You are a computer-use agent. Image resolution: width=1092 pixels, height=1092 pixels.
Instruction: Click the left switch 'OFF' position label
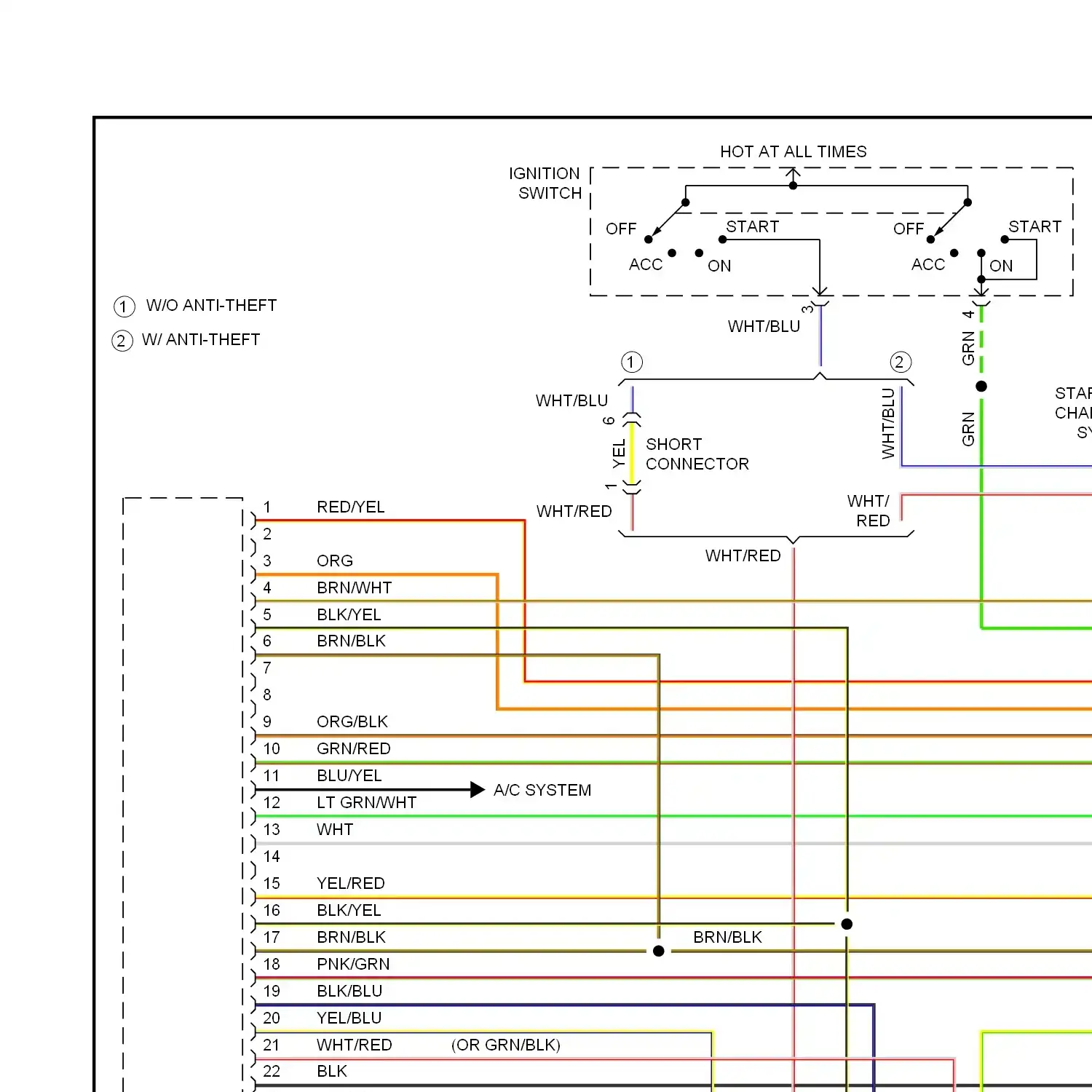(621, 229)
